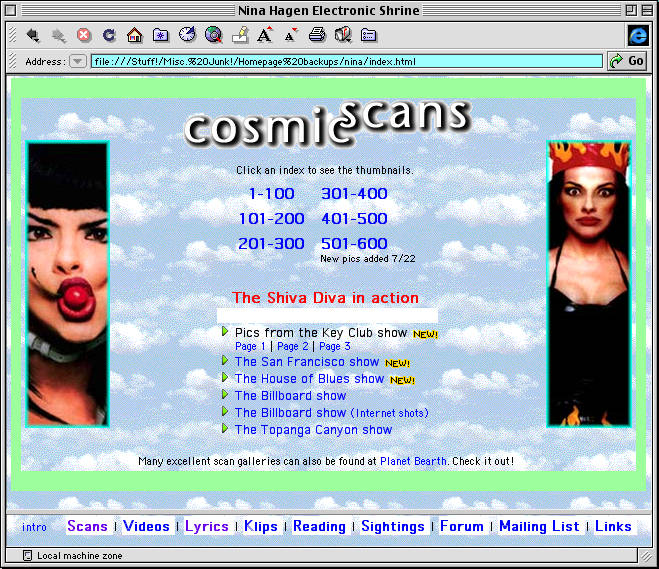Open the History clock icon

pos(187,35)
